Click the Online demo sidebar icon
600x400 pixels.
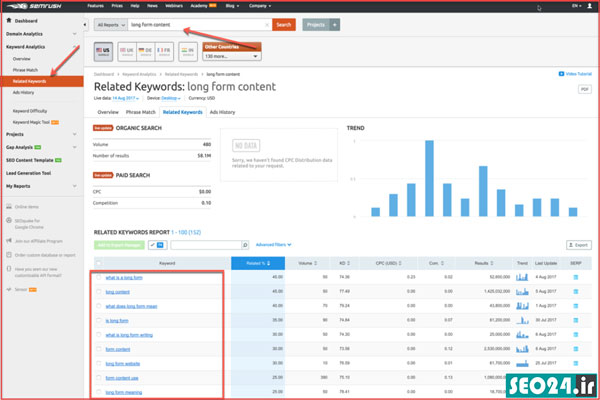tap(9, 207)
